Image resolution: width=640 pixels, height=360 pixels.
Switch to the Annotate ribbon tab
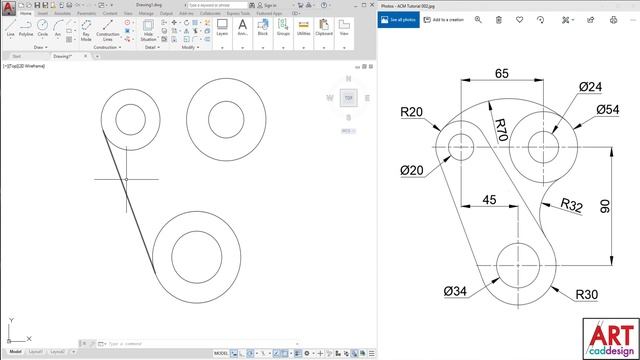62,13
